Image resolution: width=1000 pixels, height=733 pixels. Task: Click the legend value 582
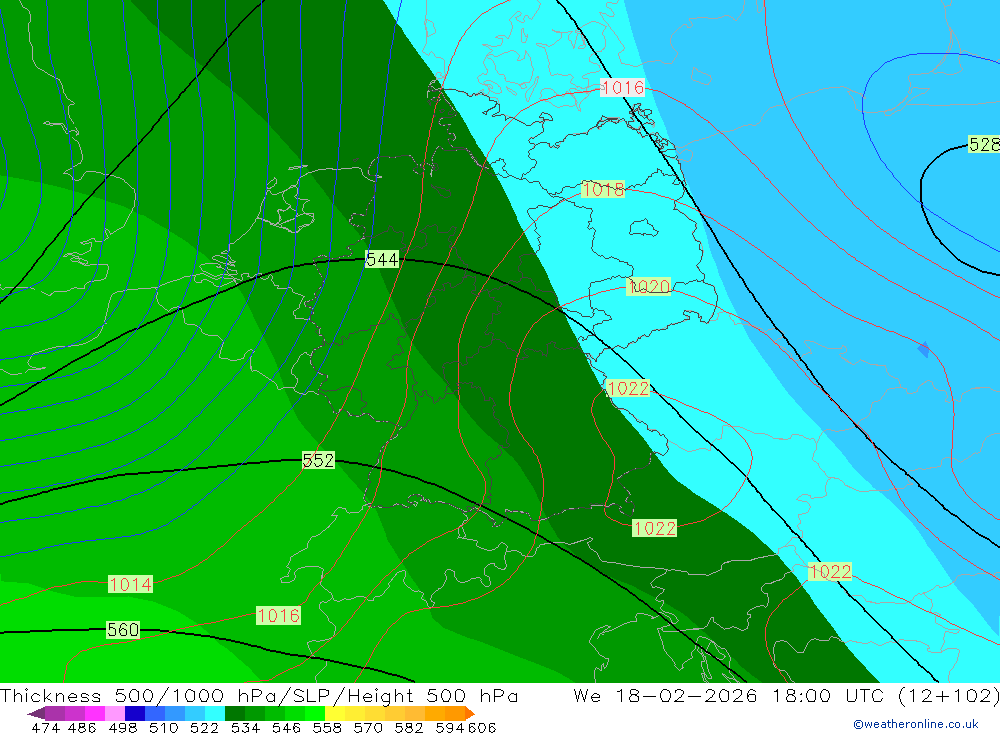408,728
